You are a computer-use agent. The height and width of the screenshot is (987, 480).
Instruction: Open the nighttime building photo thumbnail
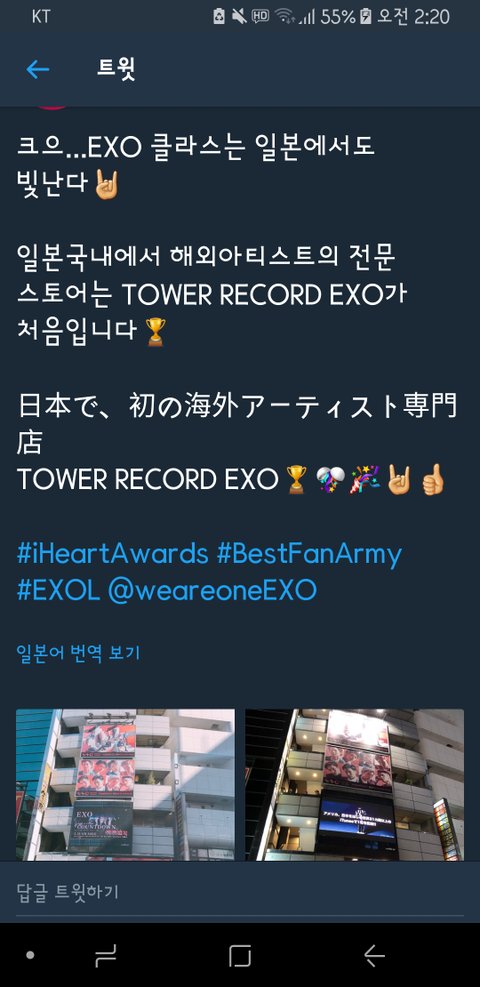(x=354, y=784)
